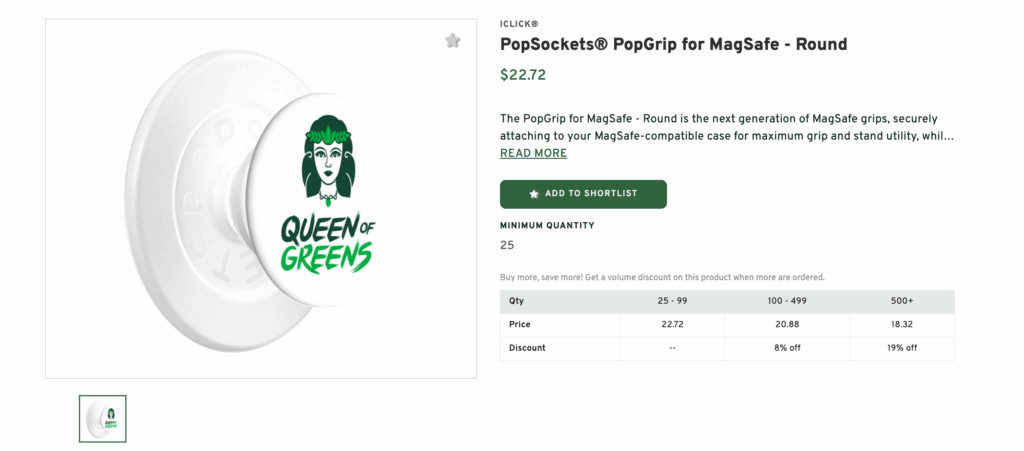The width and height of the screenshot is (1024, 451).
Task: Click the 19% off discount cell
Action: [x=902, y=348]
